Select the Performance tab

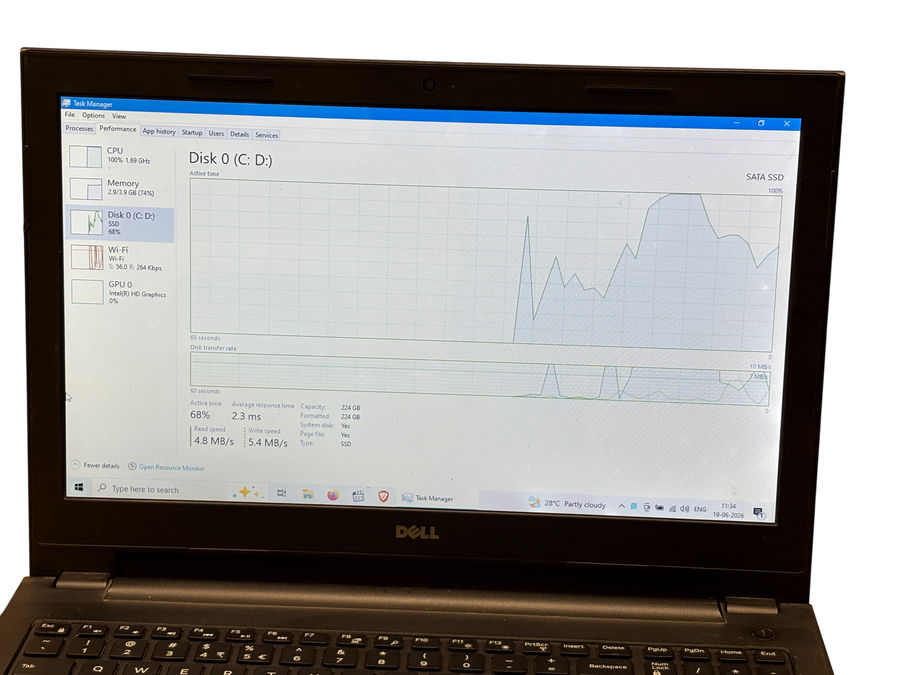118,129
